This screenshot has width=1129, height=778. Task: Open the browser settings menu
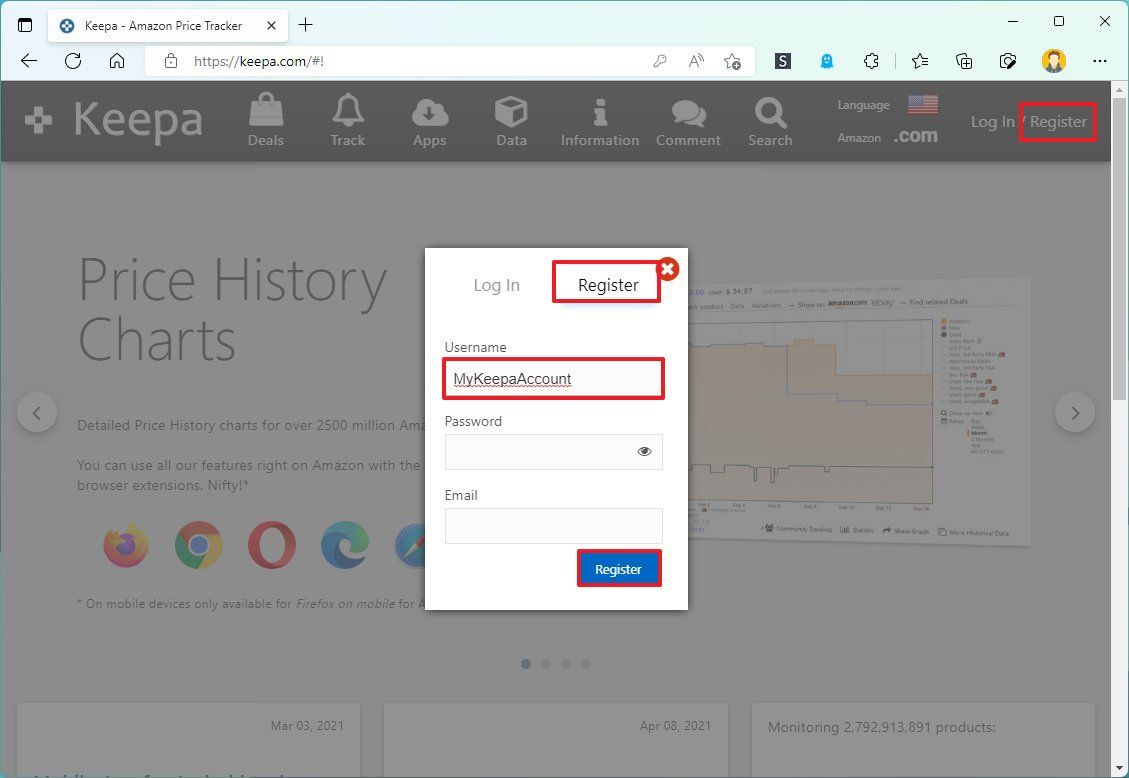[1100, 61]
